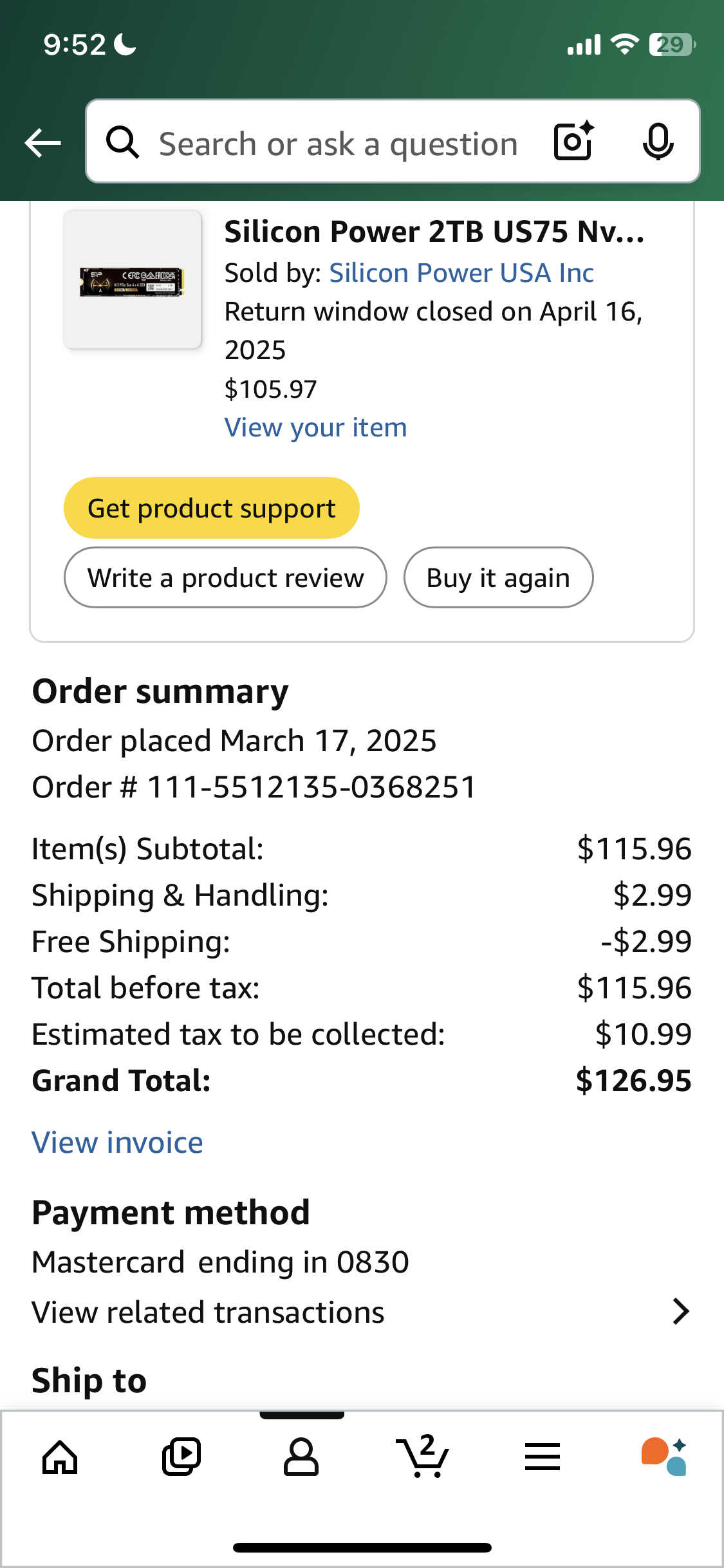Viewport: 724px width, 1568px height.
Task: Tap the Silicon Power 2TB US75 product title
Action: (x=434, y=232)
